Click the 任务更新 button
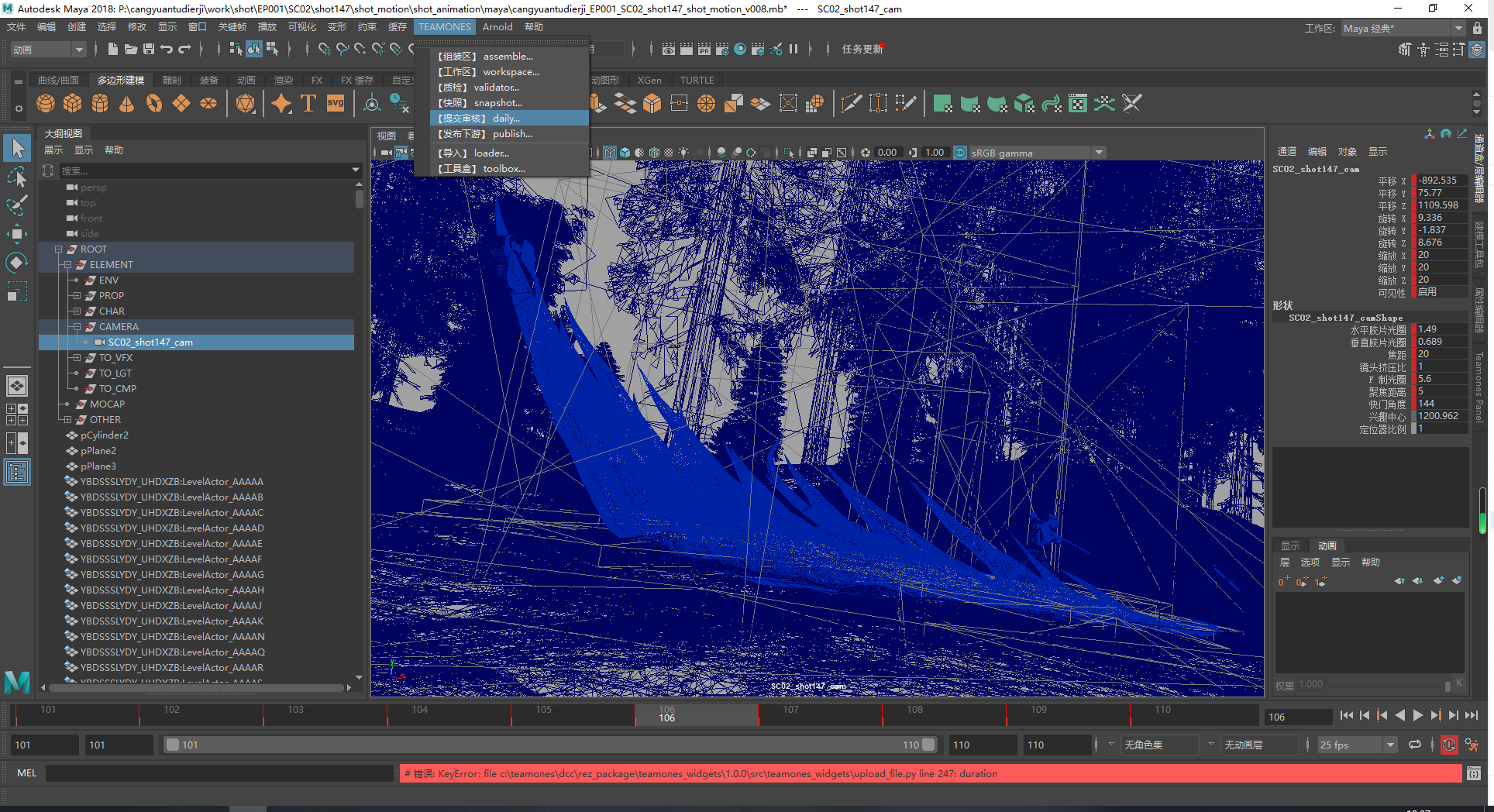 coord(862,49)
